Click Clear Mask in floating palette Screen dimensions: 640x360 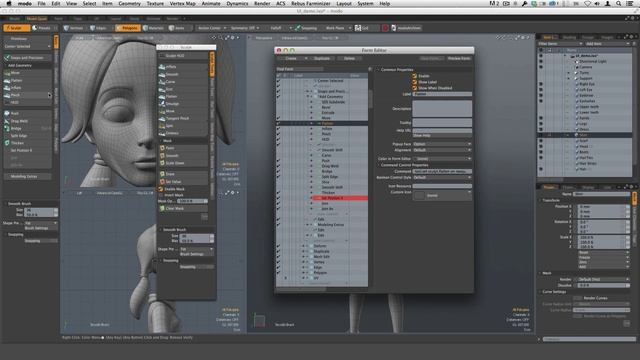[x=183, y=209]
